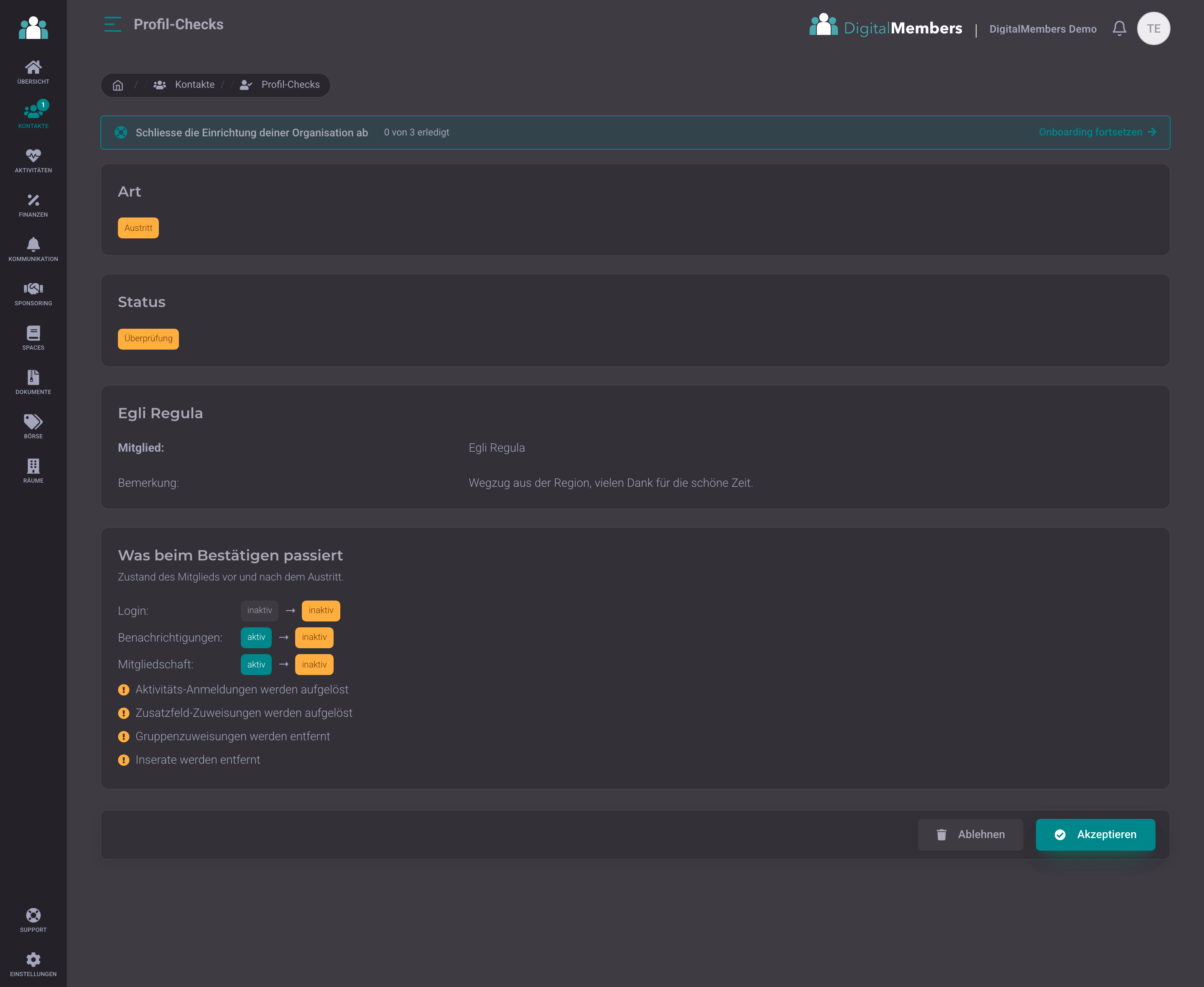Open the TE user avatar menu
1204x987 pixels.
(1153, 28)
